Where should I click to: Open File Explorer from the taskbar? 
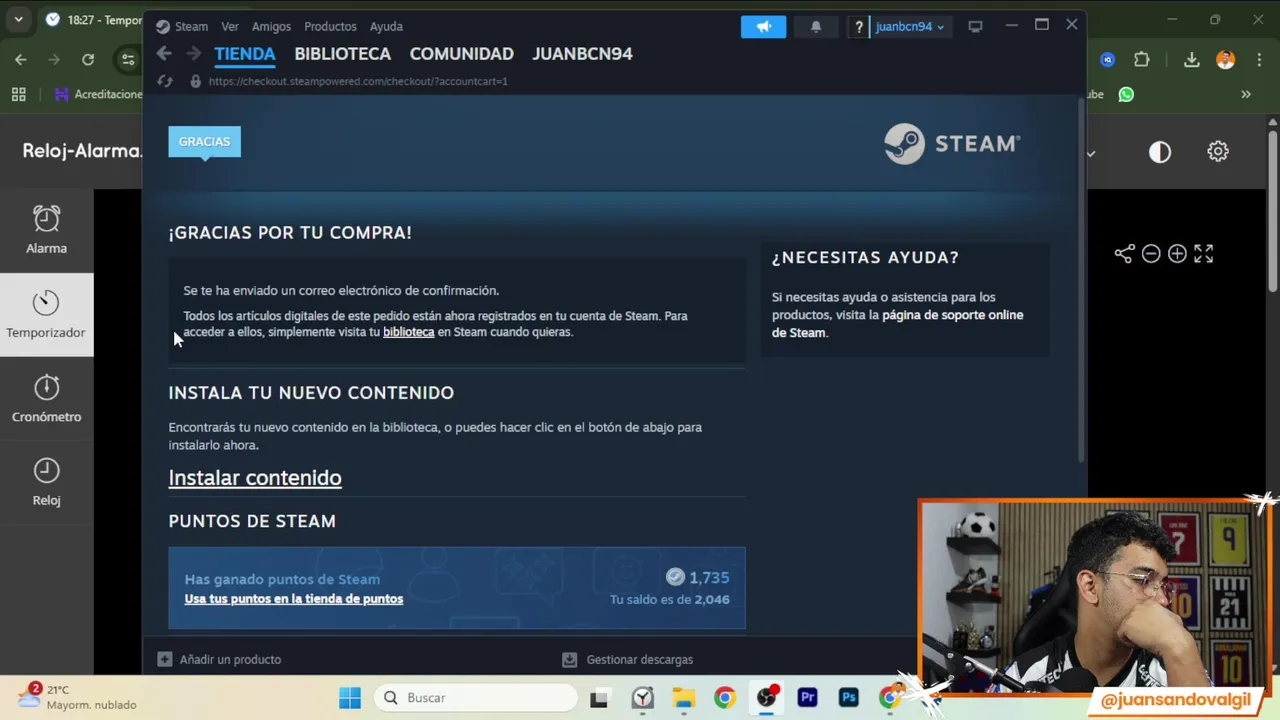pyautogui.click(x=683, y=698)
